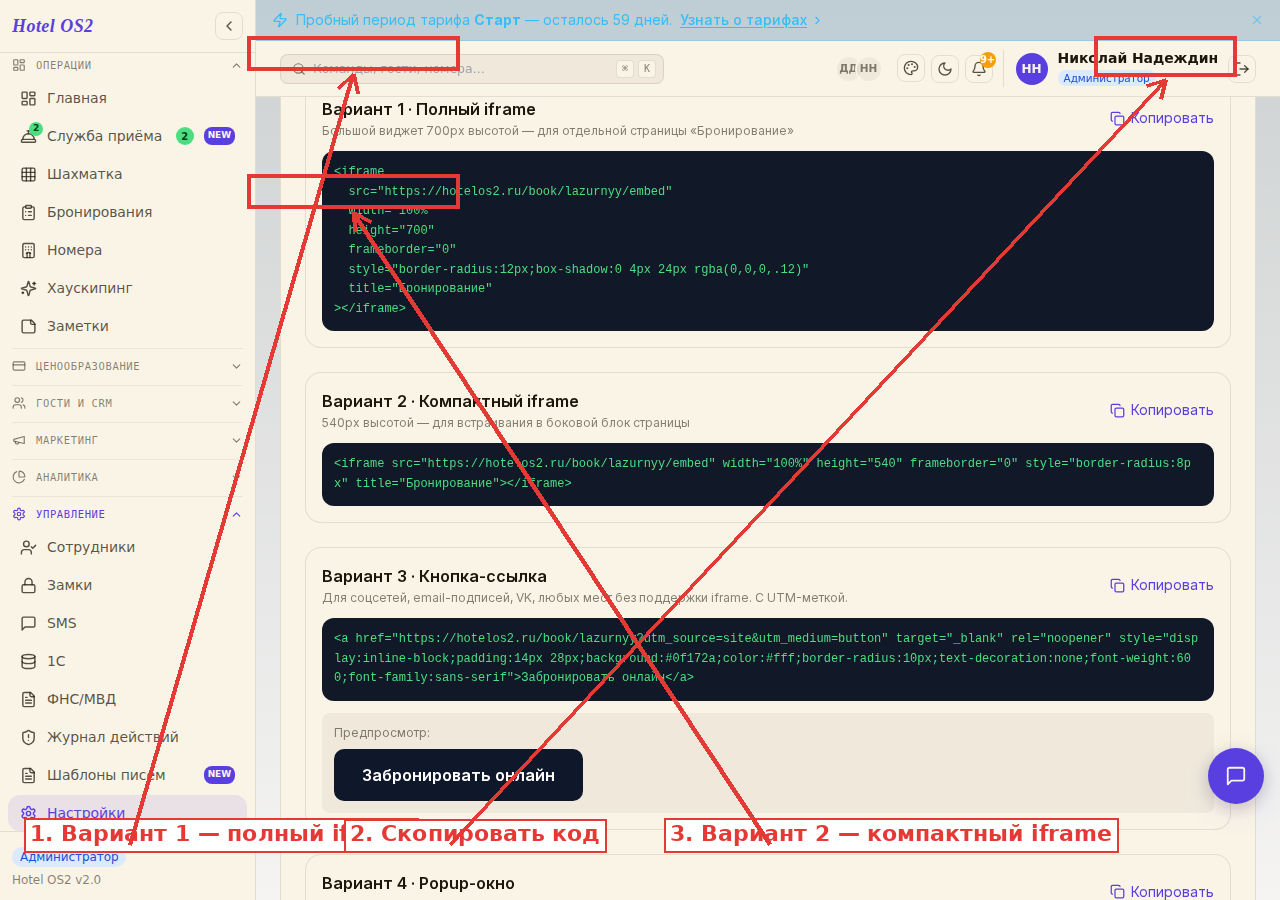Screen dimensions: 1280x900
Task: Expand the Гости и CRM section
Action: (x=127, y=403)
